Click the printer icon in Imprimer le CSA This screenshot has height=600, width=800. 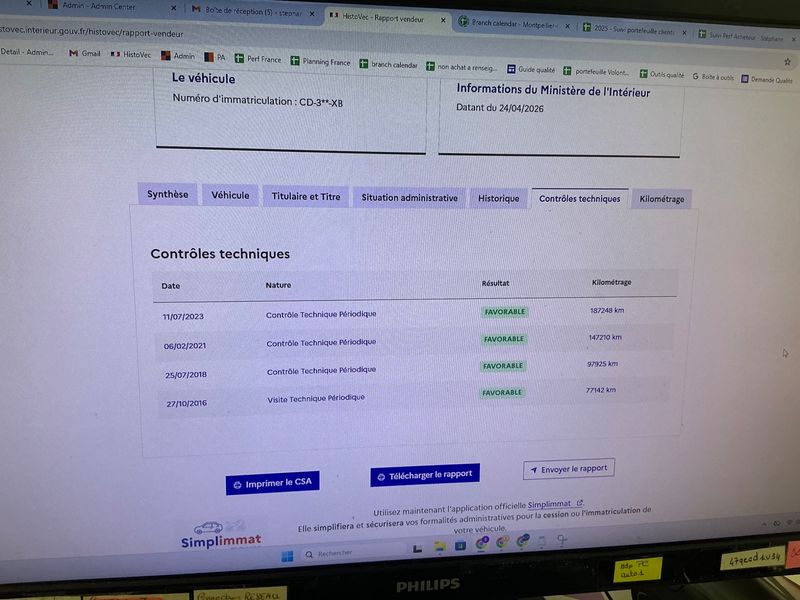click(237, 485)
